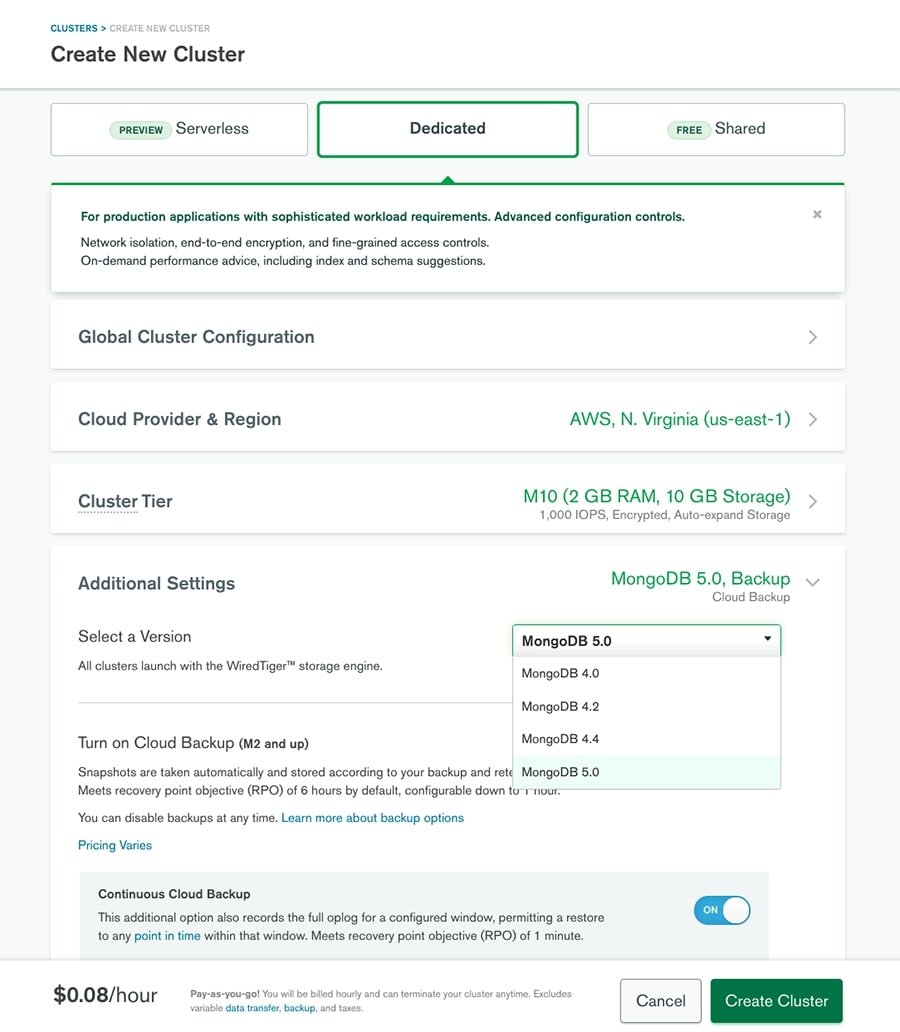This screenshot has height=1032, width=900.
Task: Click the Create Cluster button
Action: [776, 1000]
